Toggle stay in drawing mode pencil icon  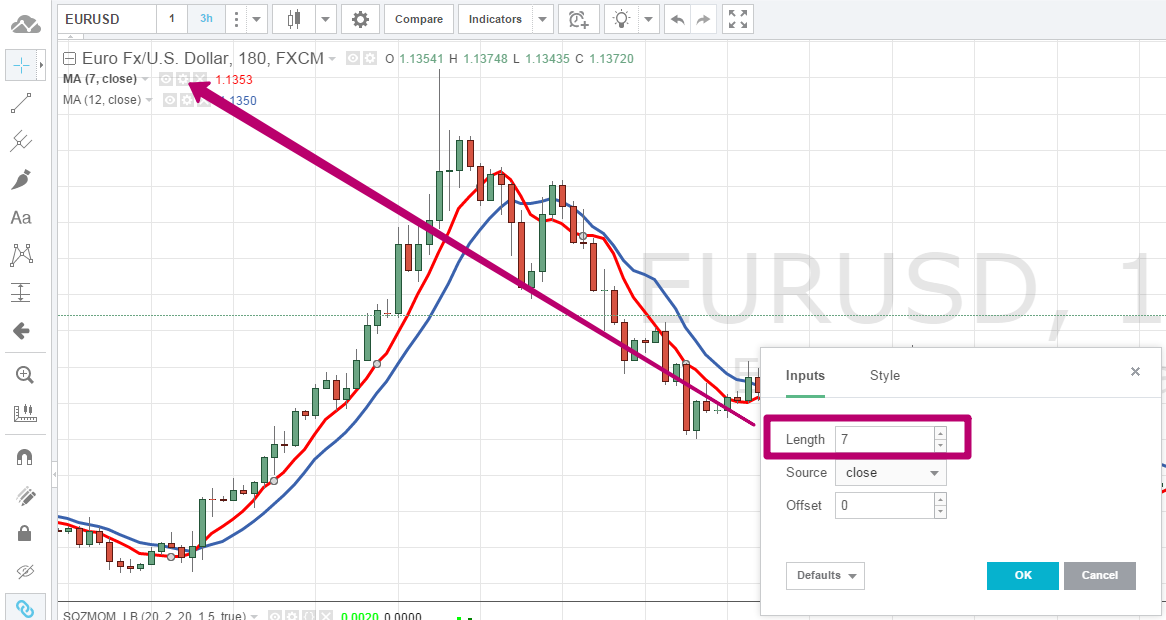[25, 496]
